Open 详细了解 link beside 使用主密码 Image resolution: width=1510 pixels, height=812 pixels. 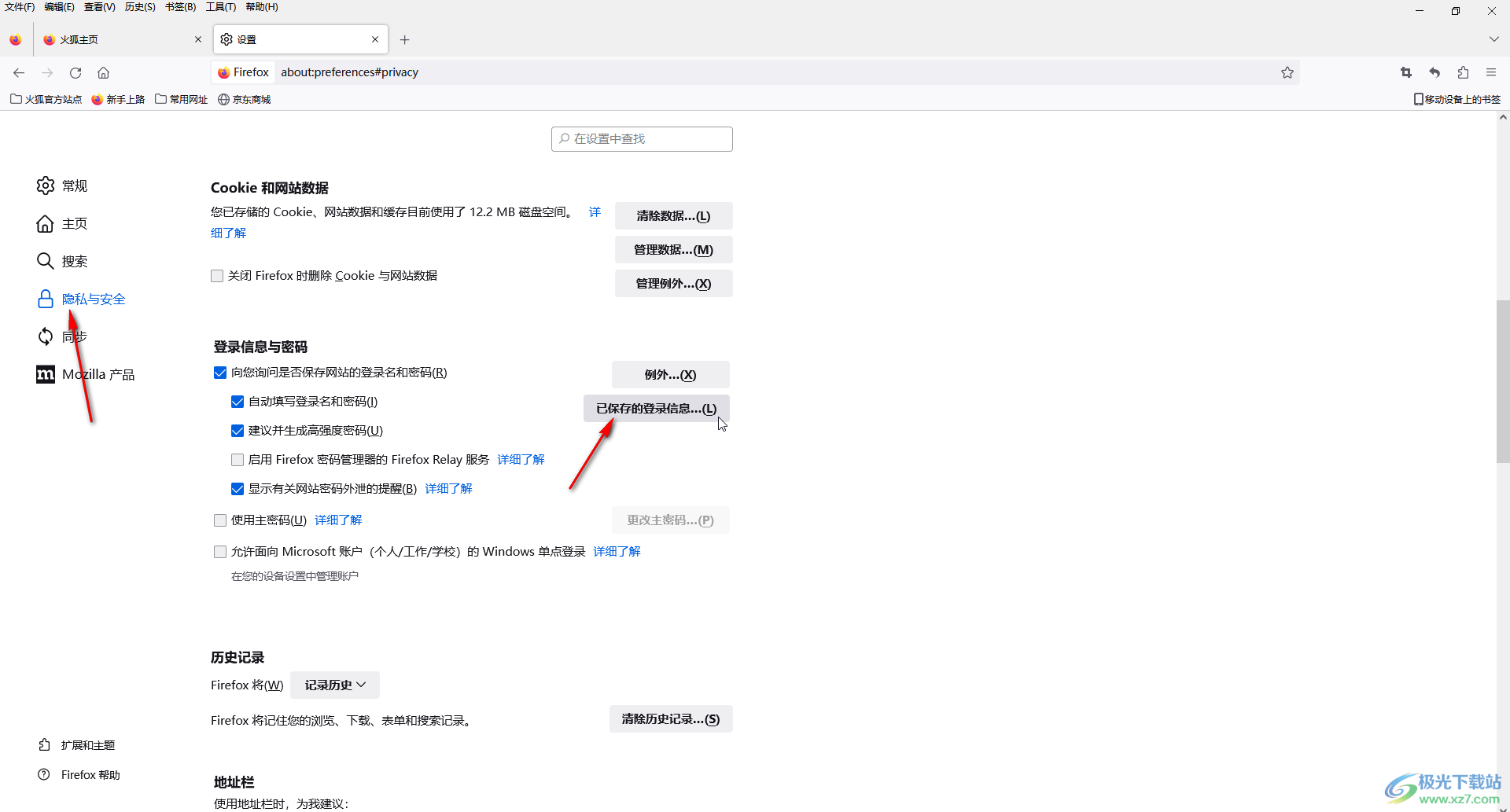click(x=338, y=520)
